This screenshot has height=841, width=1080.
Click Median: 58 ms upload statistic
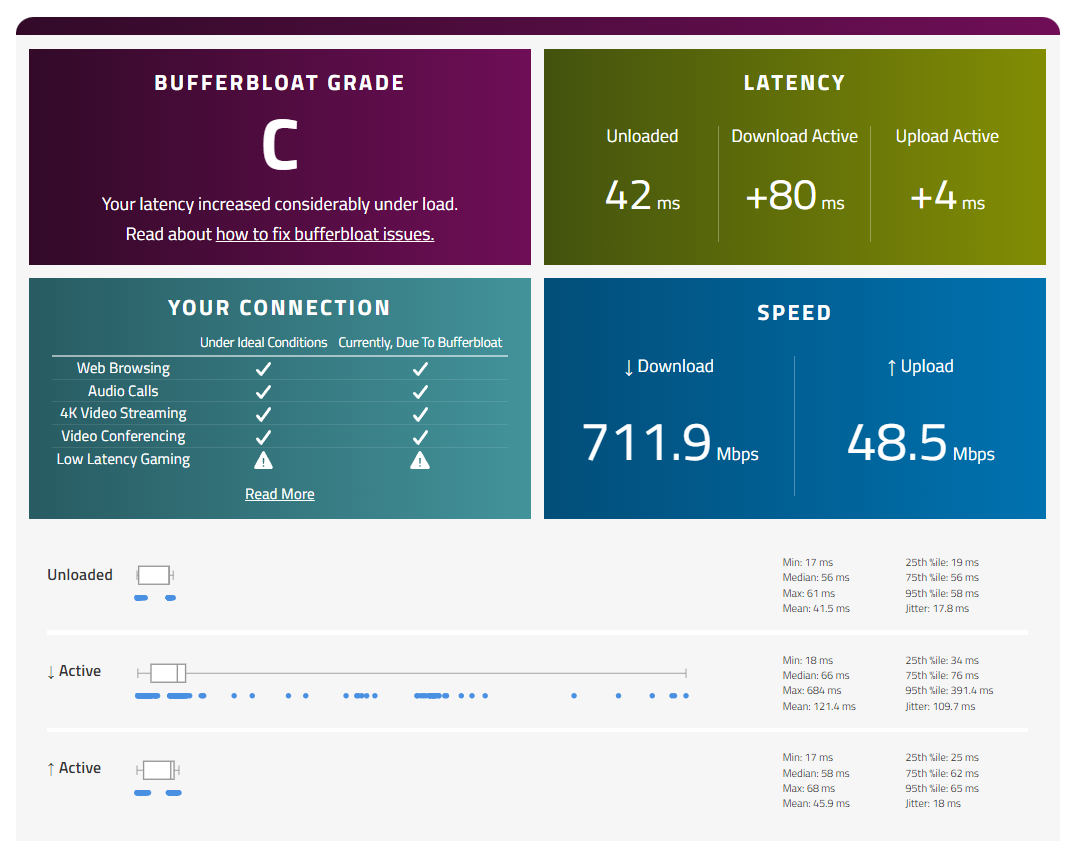[x=816, y=773]
